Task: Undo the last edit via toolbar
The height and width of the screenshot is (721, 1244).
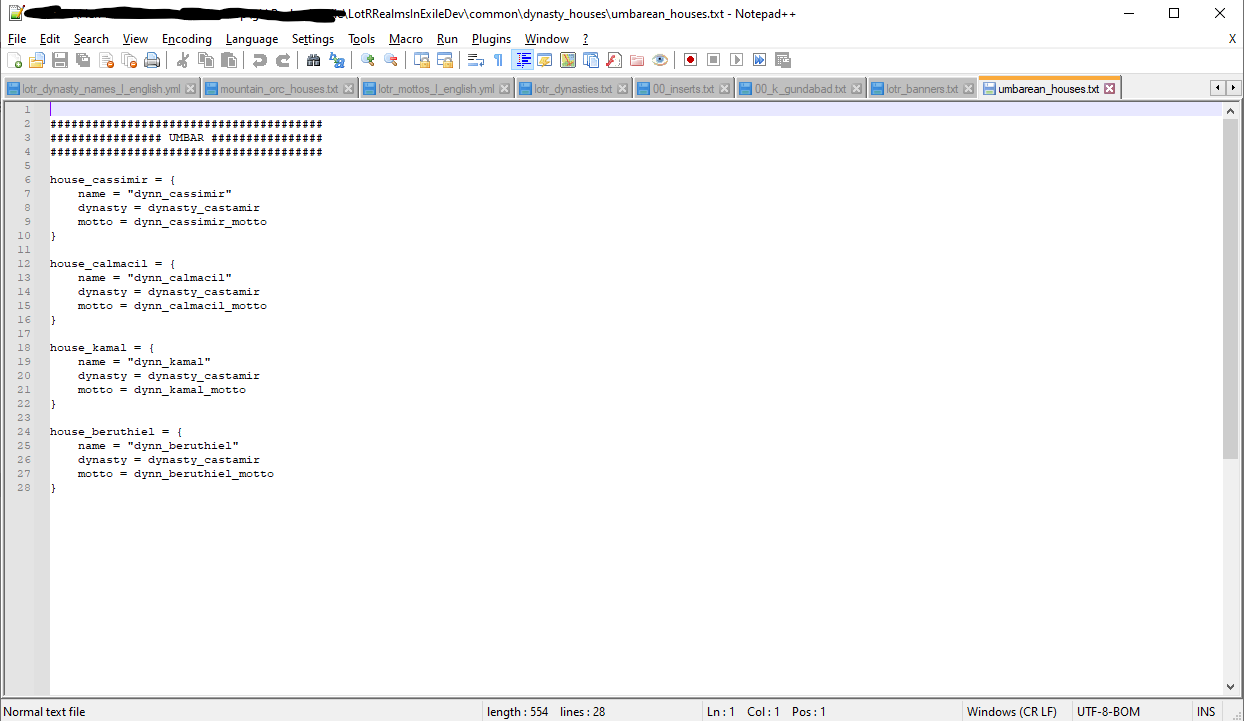Action: pos(260,60)
